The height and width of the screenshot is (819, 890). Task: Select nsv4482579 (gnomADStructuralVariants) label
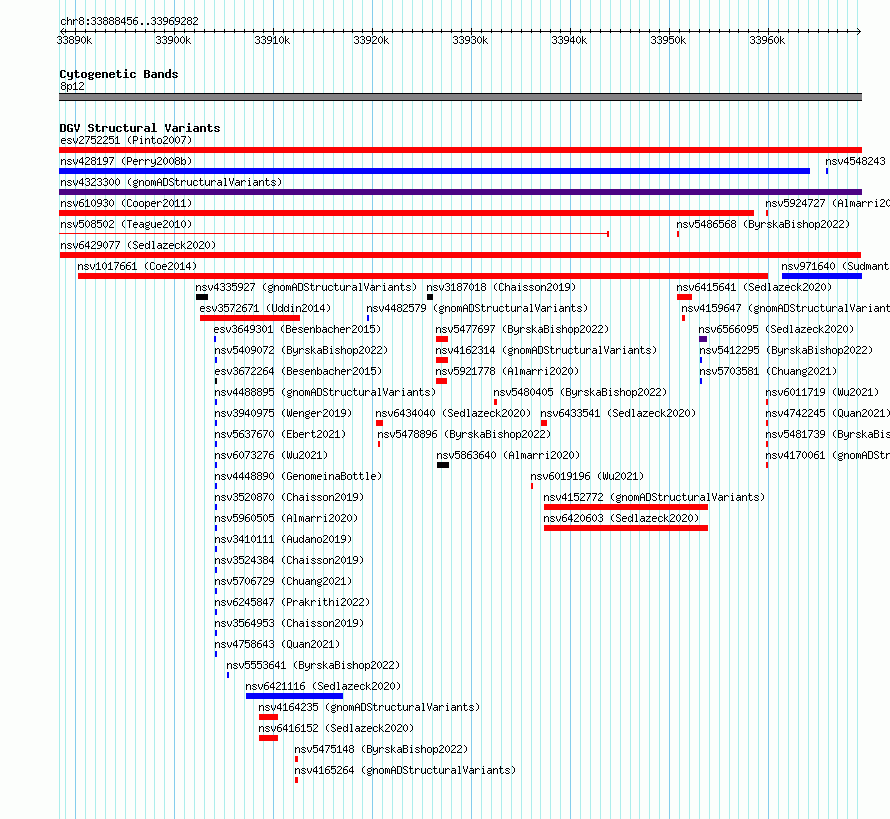[477, 308]
